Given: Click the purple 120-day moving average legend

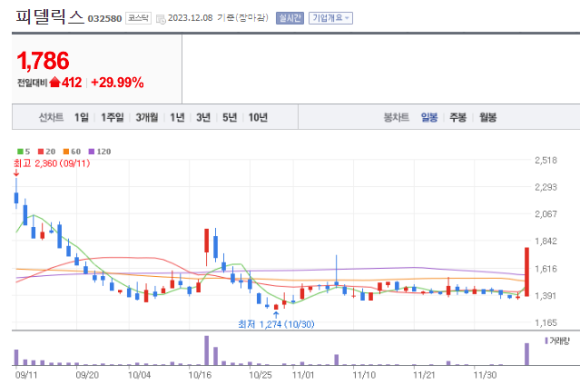Looking at the screenshot, I should coord(100,151).
